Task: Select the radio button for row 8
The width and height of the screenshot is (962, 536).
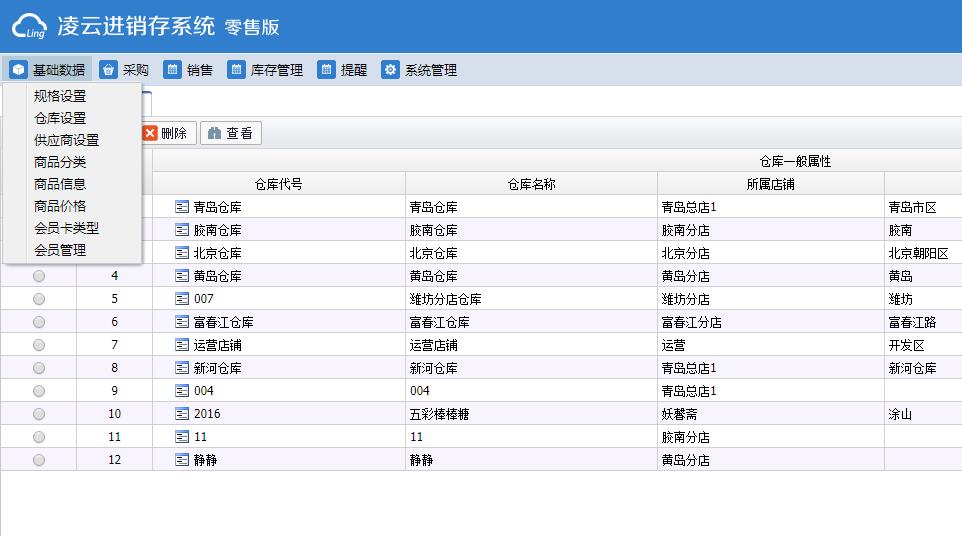Action: click(39, 368)
